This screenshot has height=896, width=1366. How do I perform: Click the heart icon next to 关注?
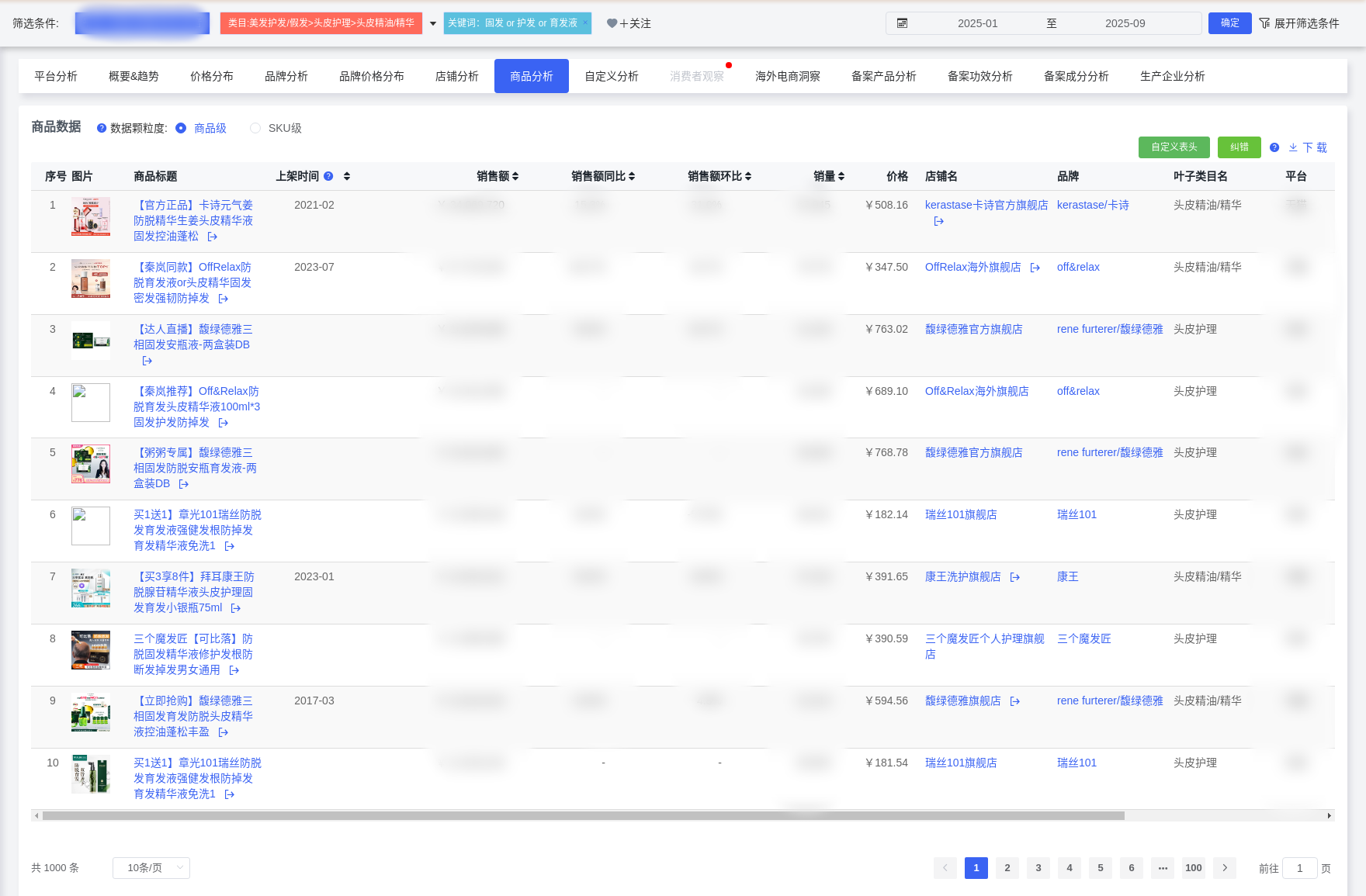tap(612, 23)
